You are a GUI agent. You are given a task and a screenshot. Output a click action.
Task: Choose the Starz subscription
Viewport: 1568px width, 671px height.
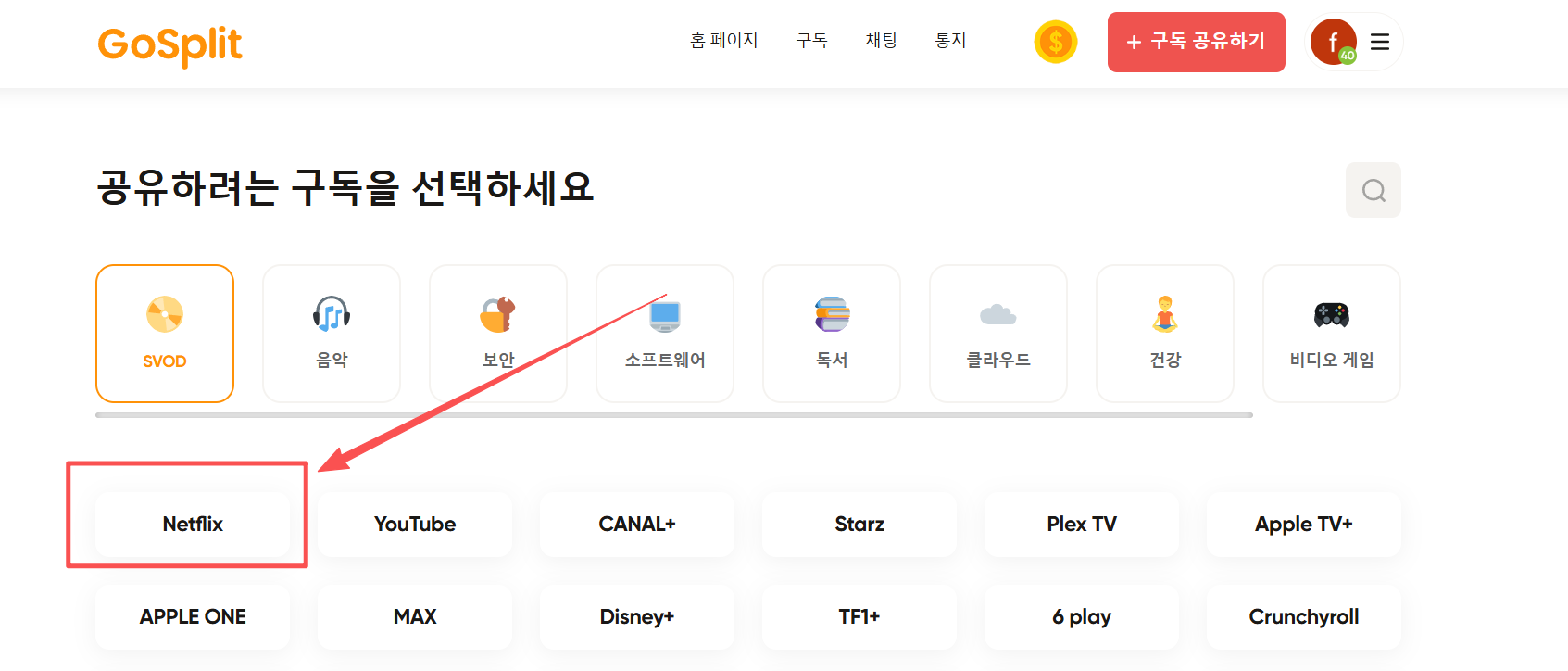(859, 524)
